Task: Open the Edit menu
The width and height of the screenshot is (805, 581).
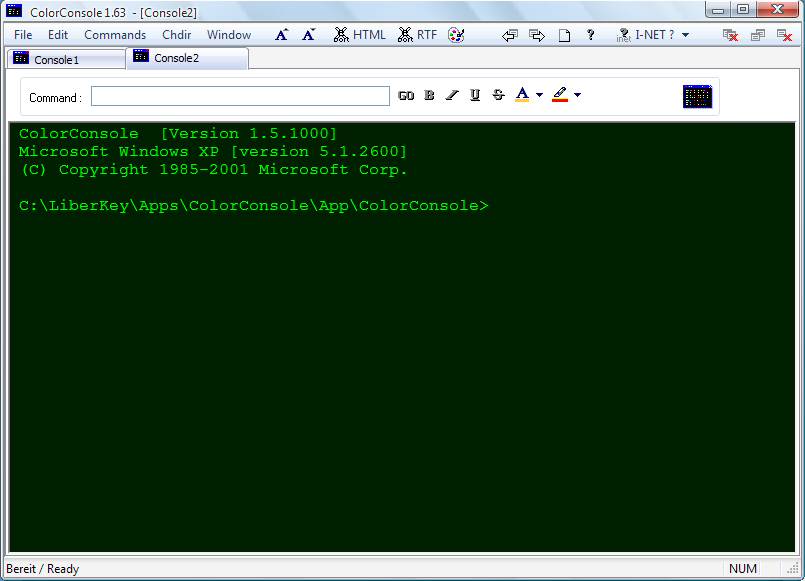Action: coord(58,35)
